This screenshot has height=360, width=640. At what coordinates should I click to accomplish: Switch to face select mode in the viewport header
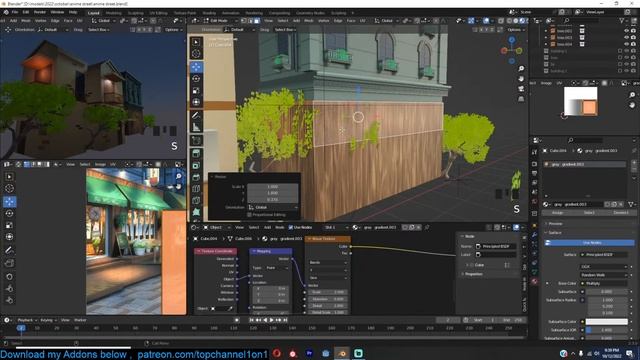click(x=256, y=20)
